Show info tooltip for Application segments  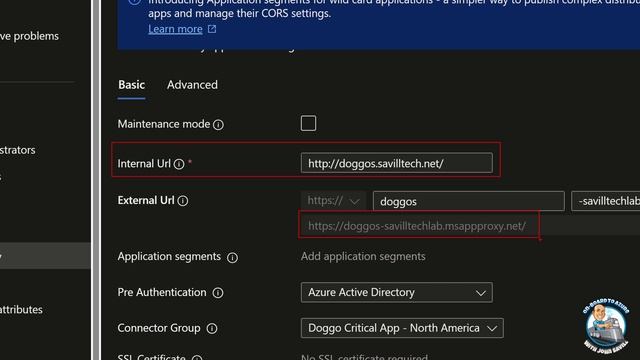click(x=232, y=258)
